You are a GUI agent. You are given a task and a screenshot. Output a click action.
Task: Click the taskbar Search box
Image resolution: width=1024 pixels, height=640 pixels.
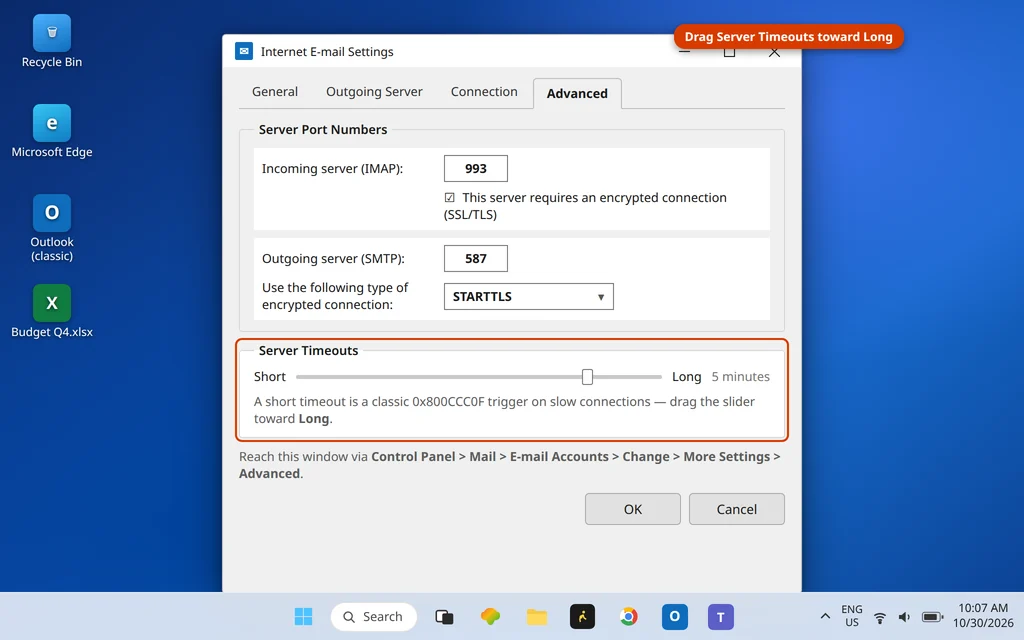click(374, 616)
